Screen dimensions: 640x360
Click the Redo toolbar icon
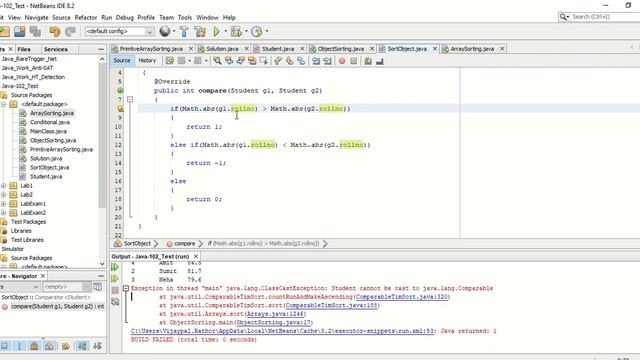pos(70,31)
